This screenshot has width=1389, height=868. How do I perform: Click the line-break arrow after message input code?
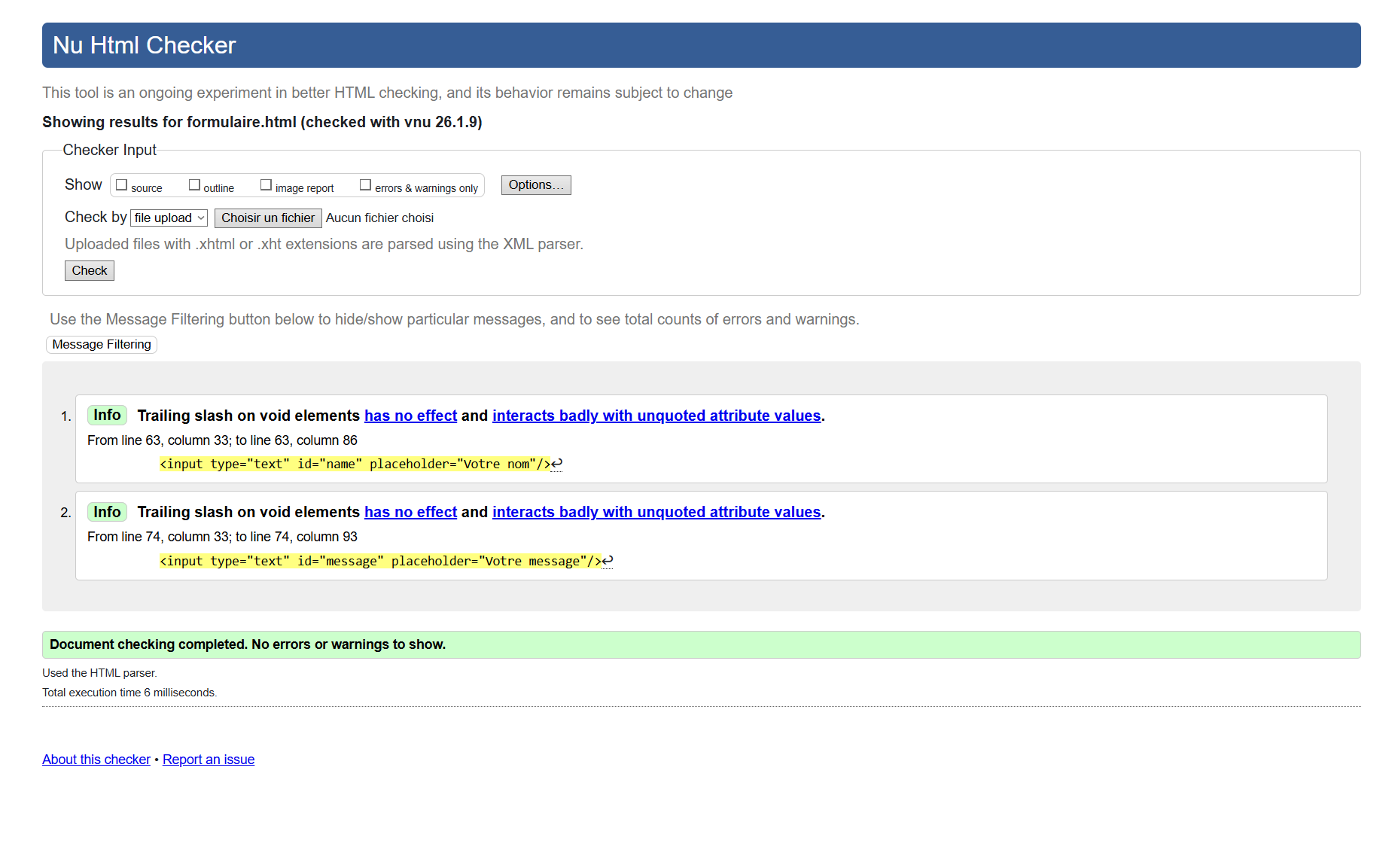608,561
